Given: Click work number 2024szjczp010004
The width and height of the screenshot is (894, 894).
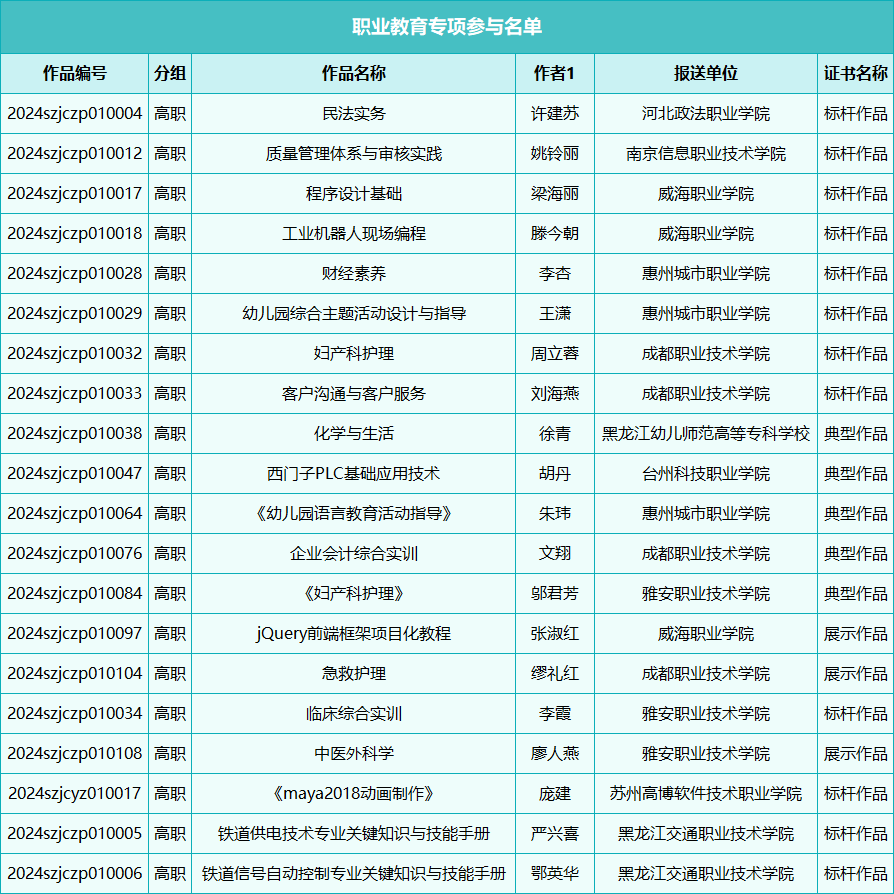Looking at the screenshot, I should tap(75, 113).
